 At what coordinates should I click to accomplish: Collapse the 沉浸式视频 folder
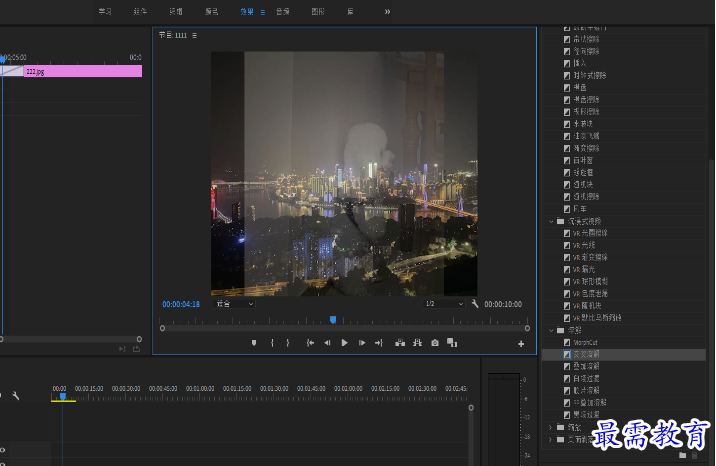551,221
